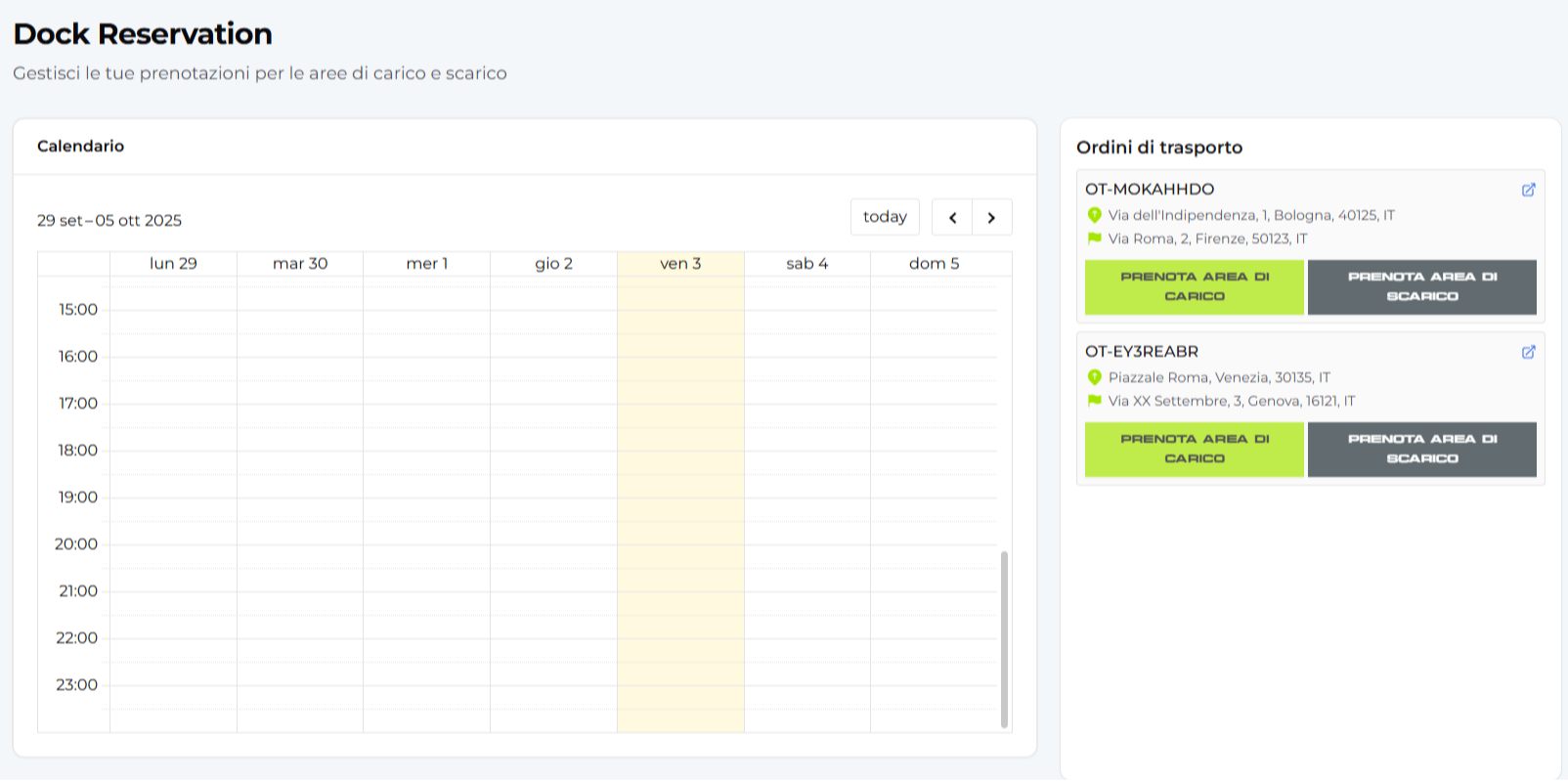Click the 18:00 slot on mer 1
Image resolution: width=1568 pixels, height=781 pixels.
click(426, 462)
